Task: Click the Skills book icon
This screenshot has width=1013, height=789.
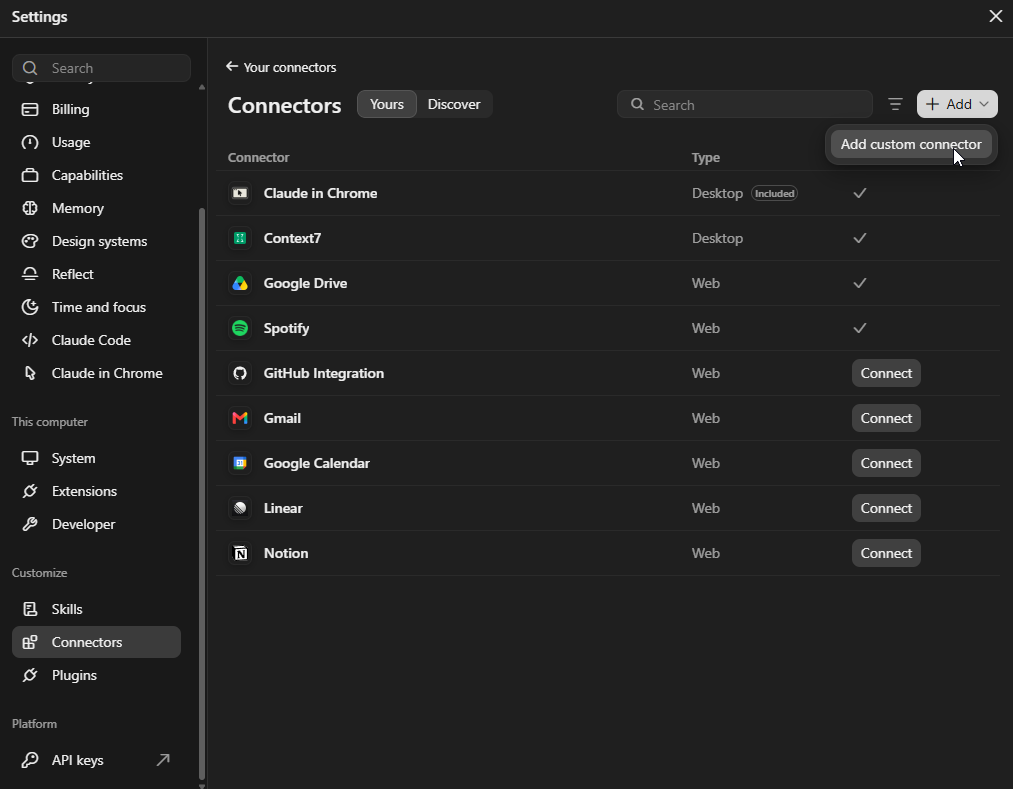Action: tap(30, 609)
